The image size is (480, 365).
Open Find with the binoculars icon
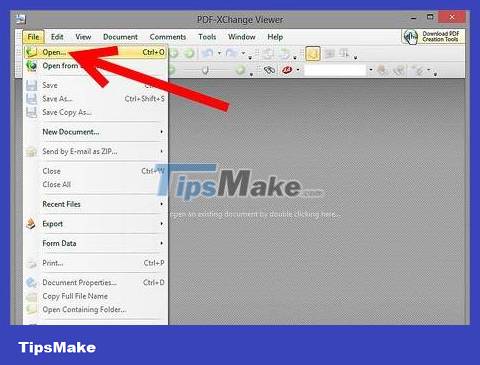[269, 70]
